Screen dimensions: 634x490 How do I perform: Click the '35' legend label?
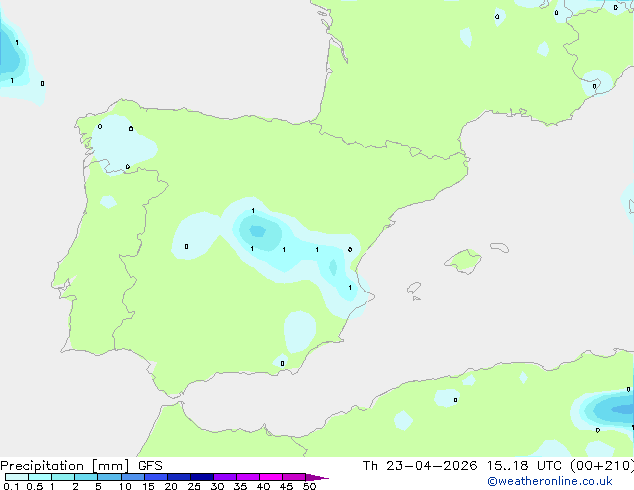click(240, 486)
